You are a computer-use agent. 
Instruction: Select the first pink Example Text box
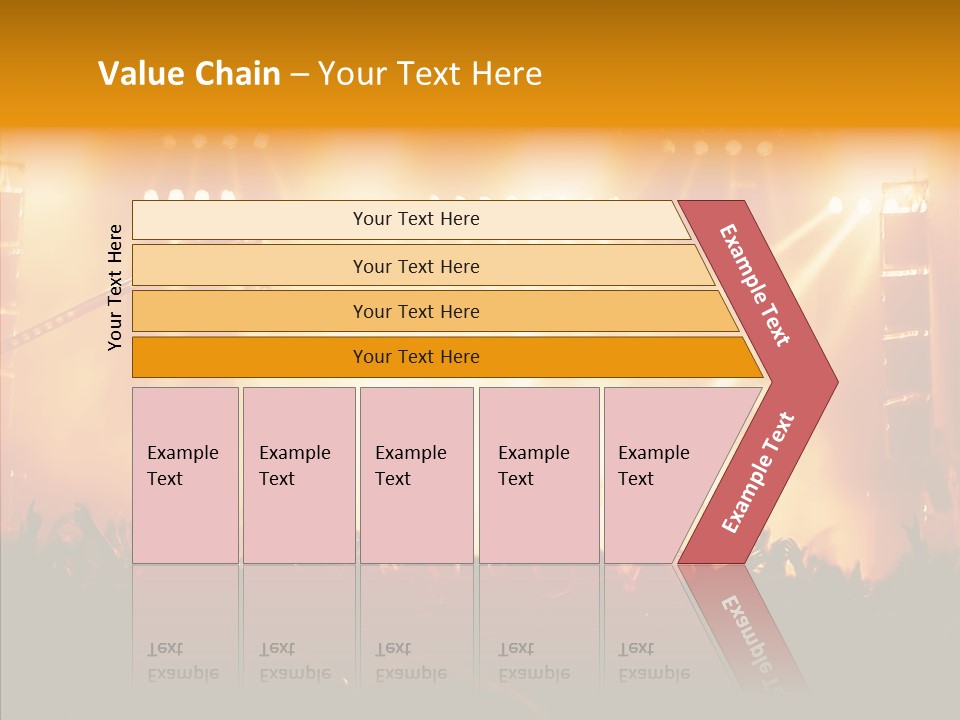[185, 475]
